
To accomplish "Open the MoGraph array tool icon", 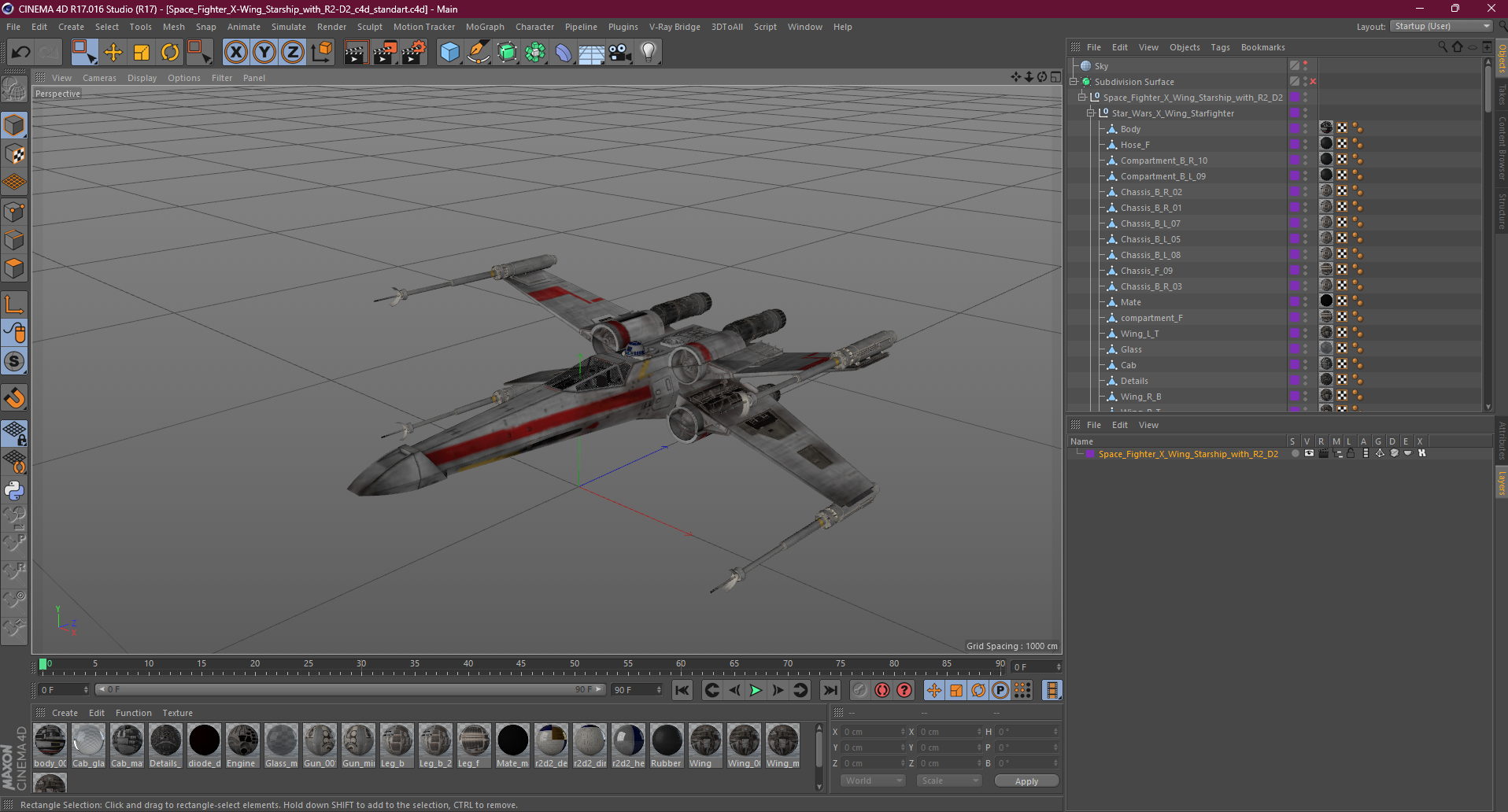I will click(535, 53).
